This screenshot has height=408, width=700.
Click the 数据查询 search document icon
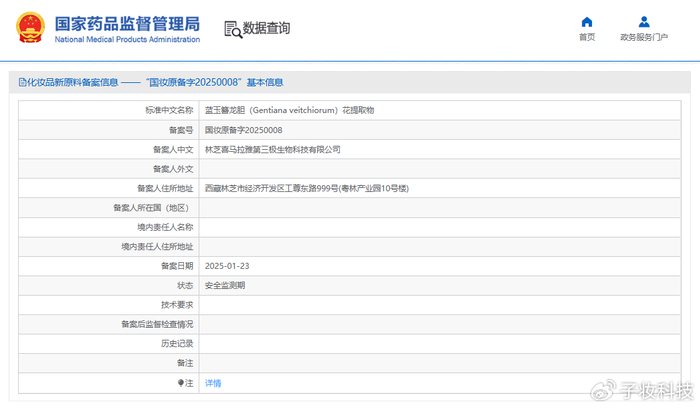pyautogui.click(x=233, y=29)
